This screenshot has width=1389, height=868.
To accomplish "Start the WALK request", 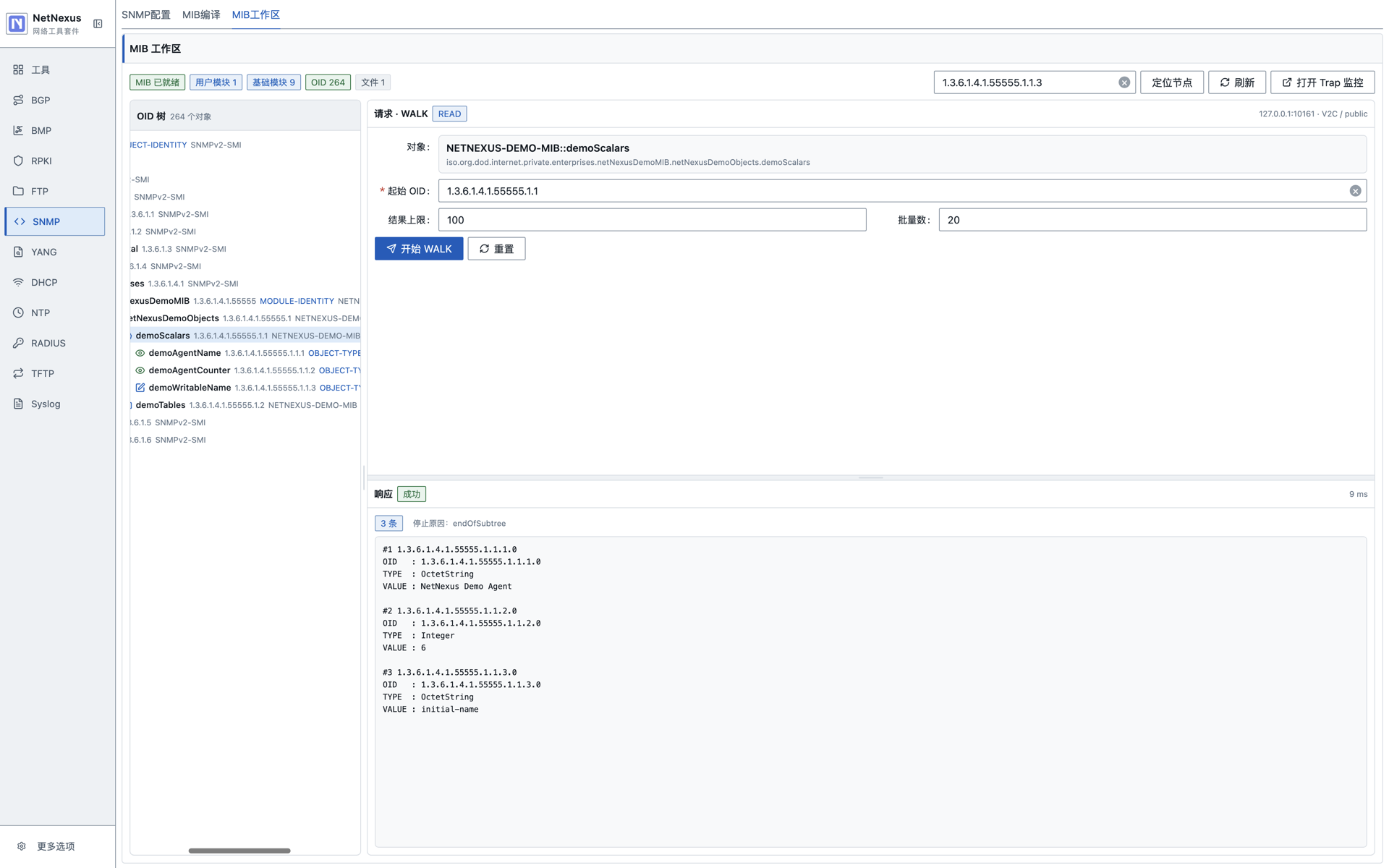I will (x=418, y=249).
